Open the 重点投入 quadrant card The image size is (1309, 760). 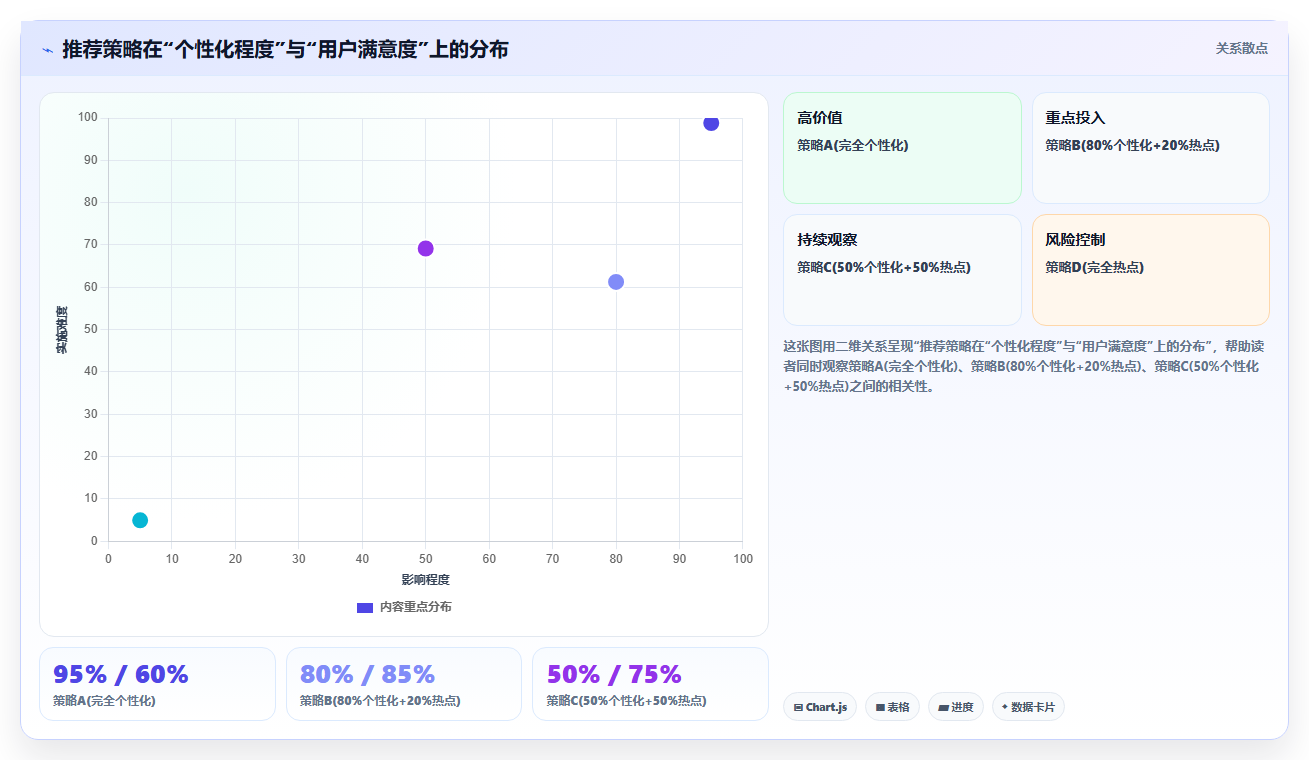(1151, 148)
